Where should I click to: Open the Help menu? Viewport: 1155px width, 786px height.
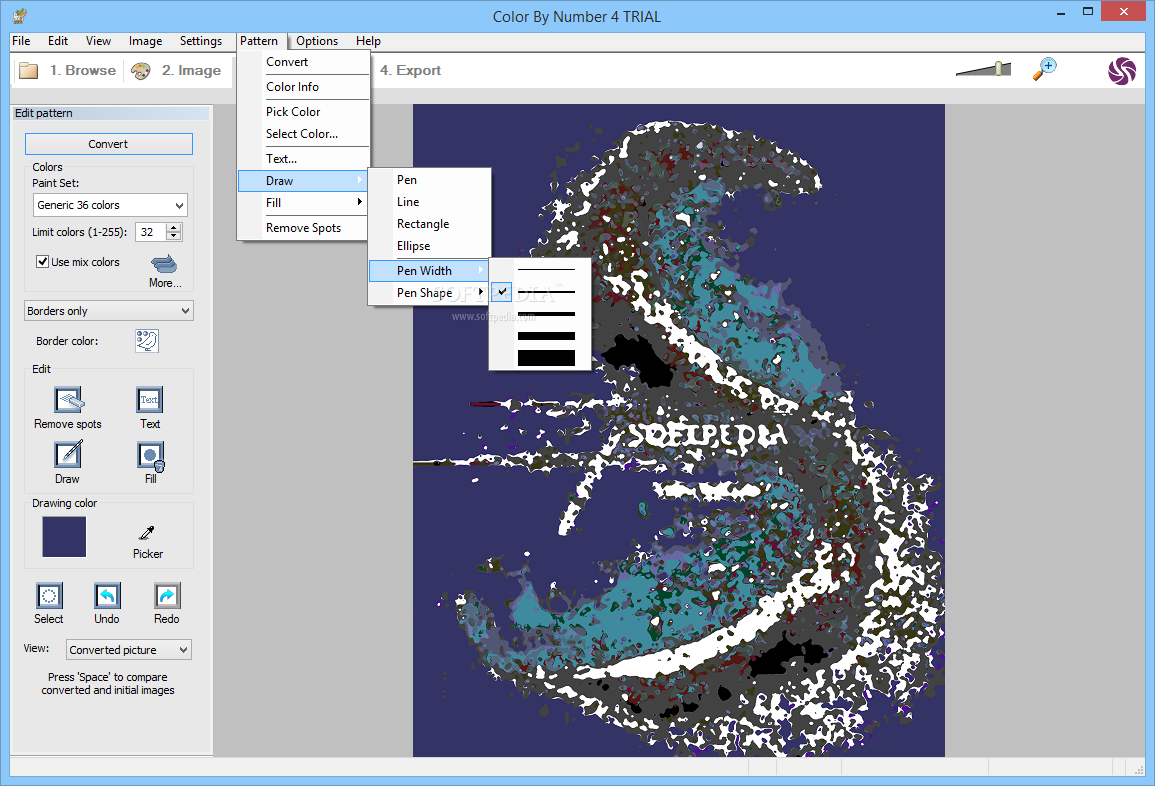(x=368, y=41)
